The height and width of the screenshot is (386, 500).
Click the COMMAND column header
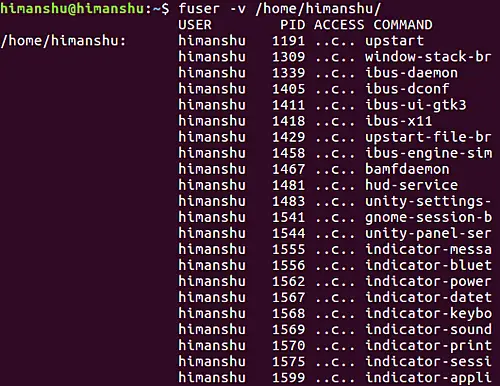(403, 25)
